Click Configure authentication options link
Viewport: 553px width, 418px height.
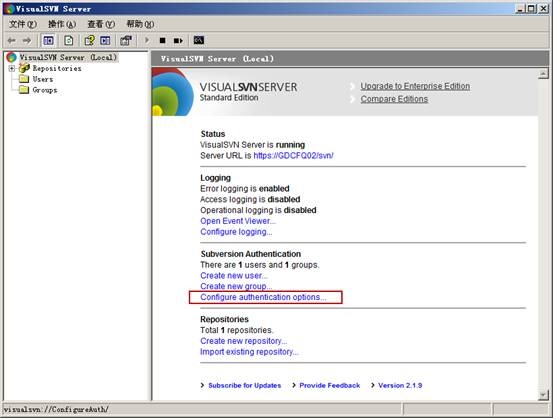[x=263, y=297]
